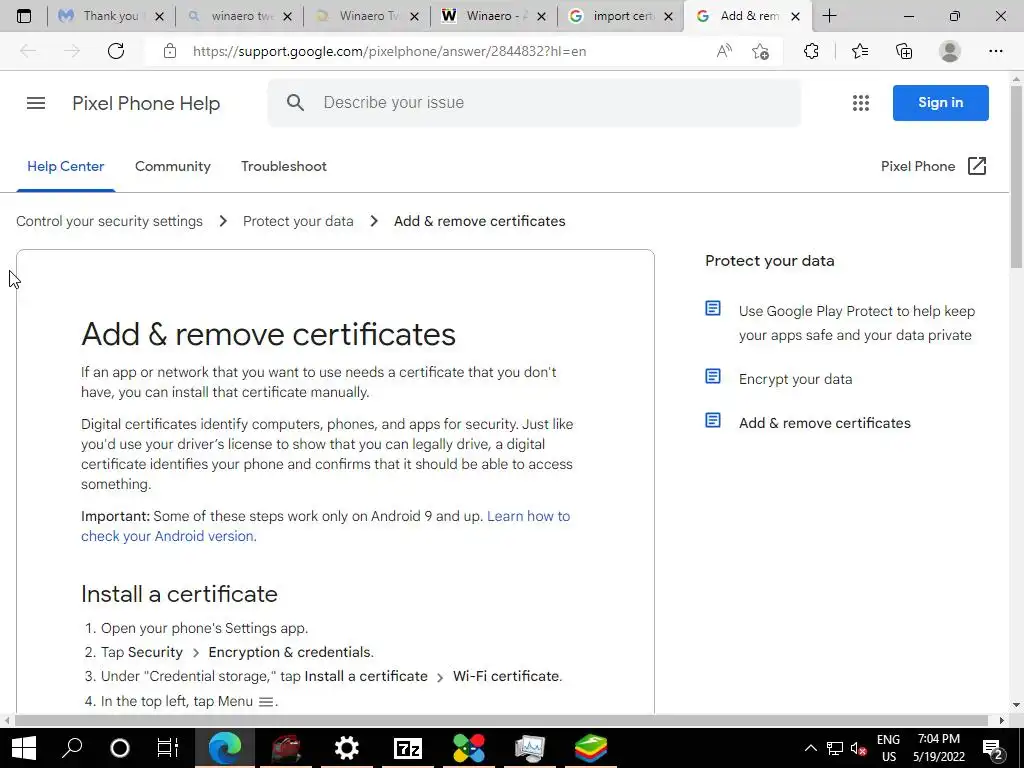Open the Pixel Phone Help hamburger menu

pos(36,103)
